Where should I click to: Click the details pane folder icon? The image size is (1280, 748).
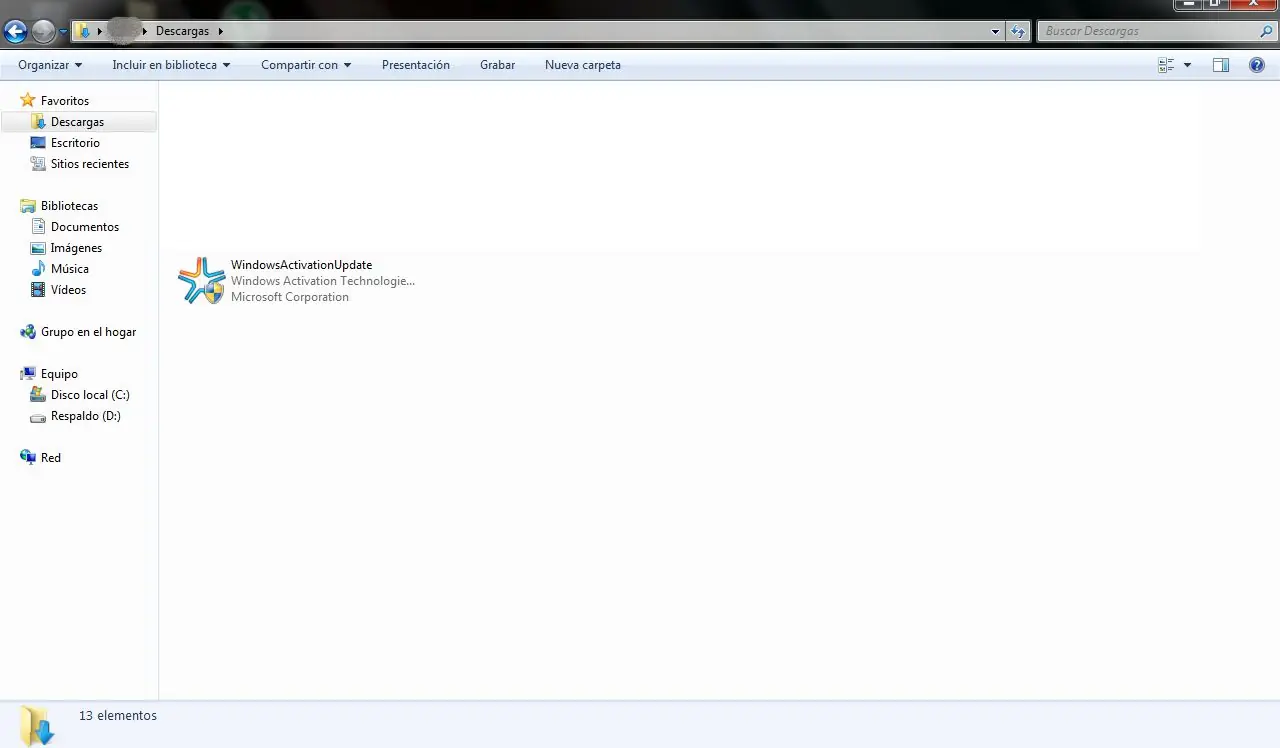tap(37, 725)
